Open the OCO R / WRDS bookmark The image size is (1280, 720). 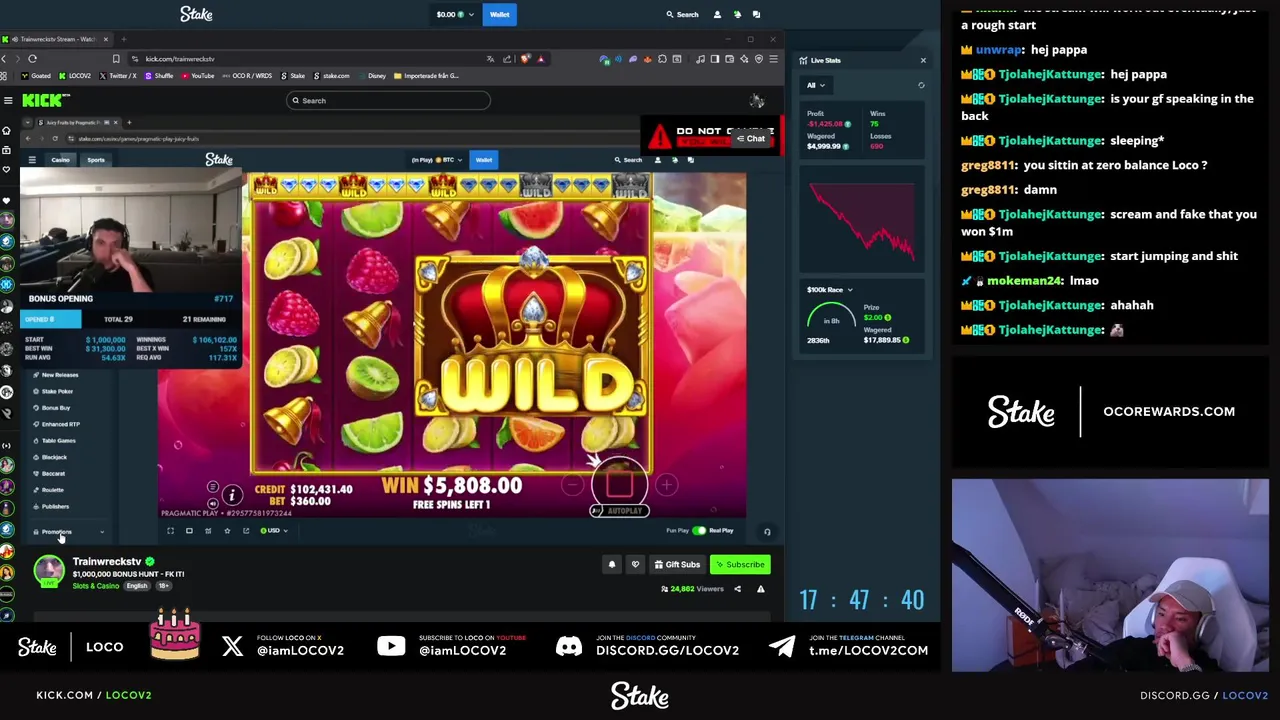coord(247,76)
